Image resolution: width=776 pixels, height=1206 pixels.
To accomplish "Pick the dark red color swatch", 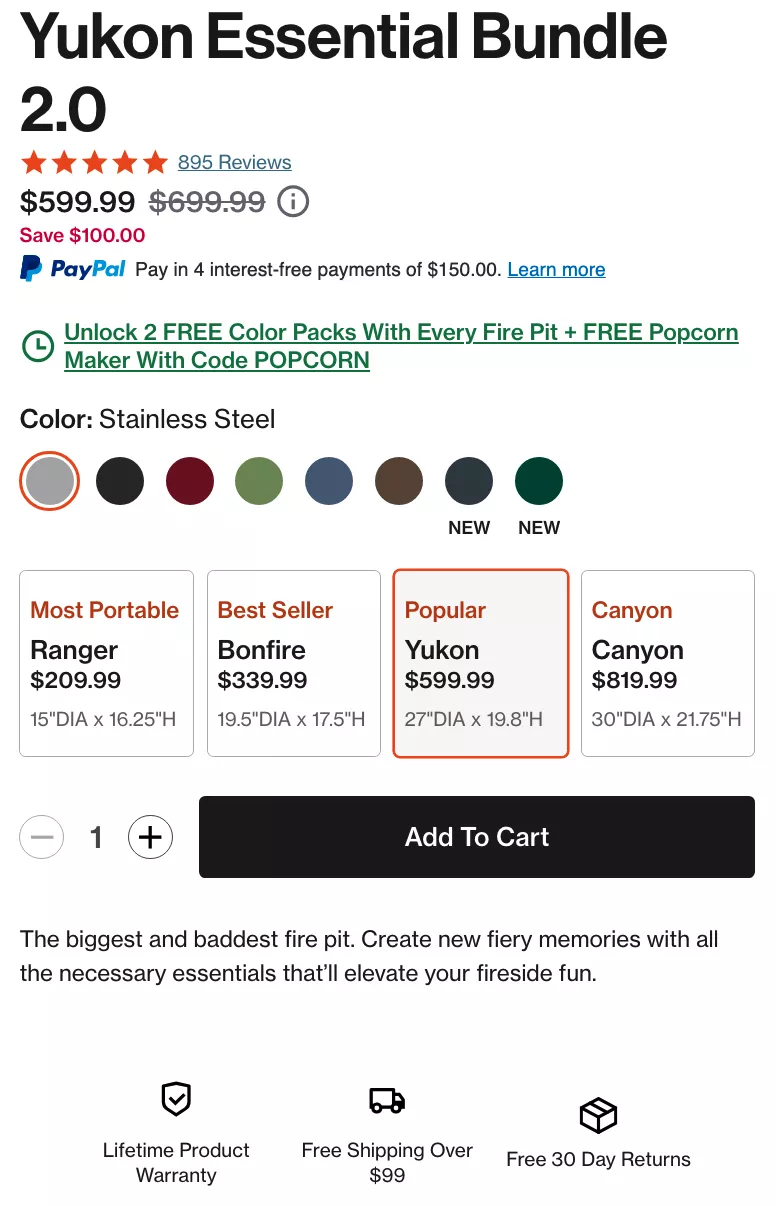I will [190, 482].
